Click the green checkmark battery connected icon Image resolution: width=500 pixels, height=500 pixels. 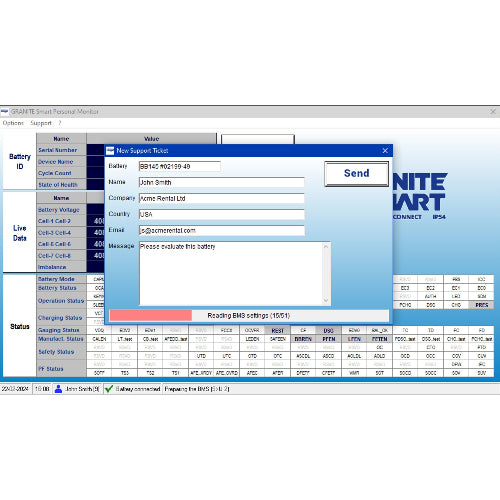click(x=109, y=389)
